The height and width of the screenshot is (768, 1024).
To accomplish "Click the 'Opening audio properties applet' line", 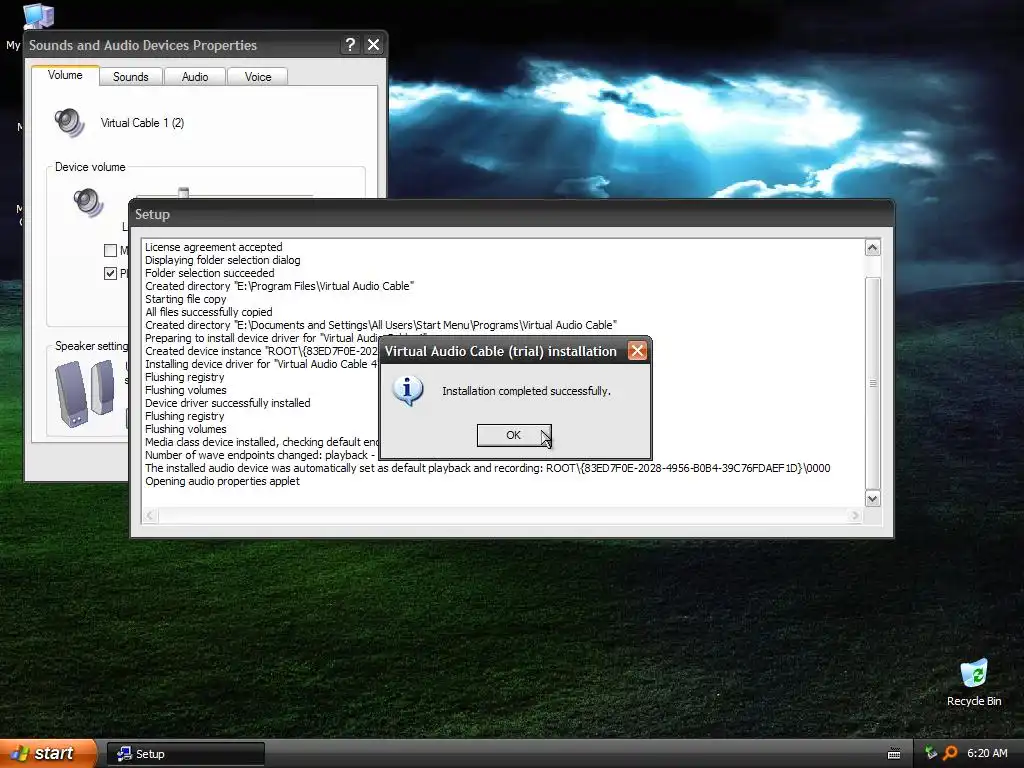I will pyautogui.click(x=222, y=481).
